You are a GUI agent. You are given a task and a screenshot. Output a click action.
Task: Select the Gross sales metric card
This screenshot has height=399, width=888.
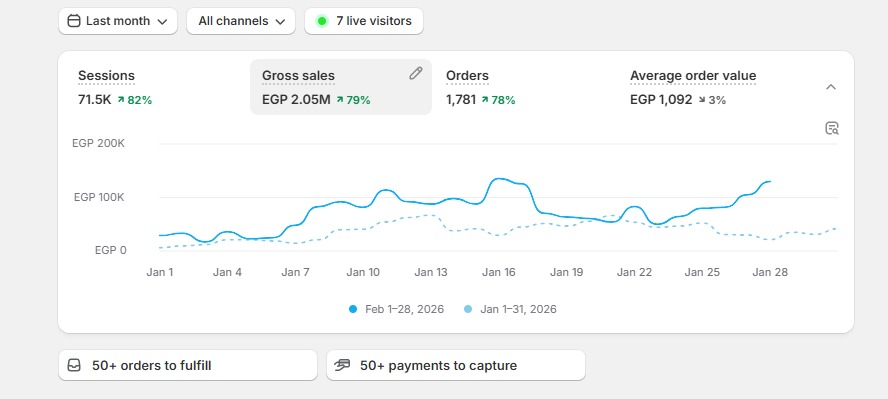341,87
